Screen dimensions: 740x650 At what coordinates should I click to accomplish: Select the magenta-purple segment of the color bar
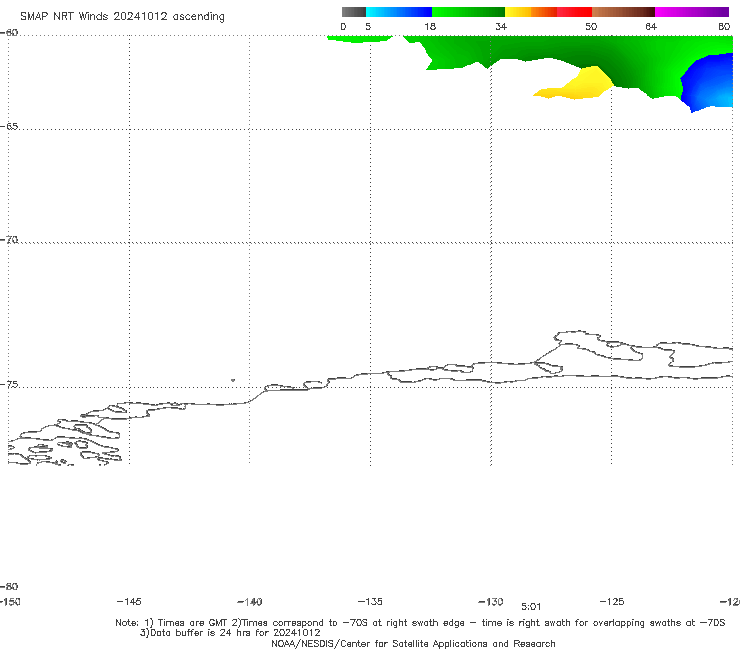tap(692, 12)
